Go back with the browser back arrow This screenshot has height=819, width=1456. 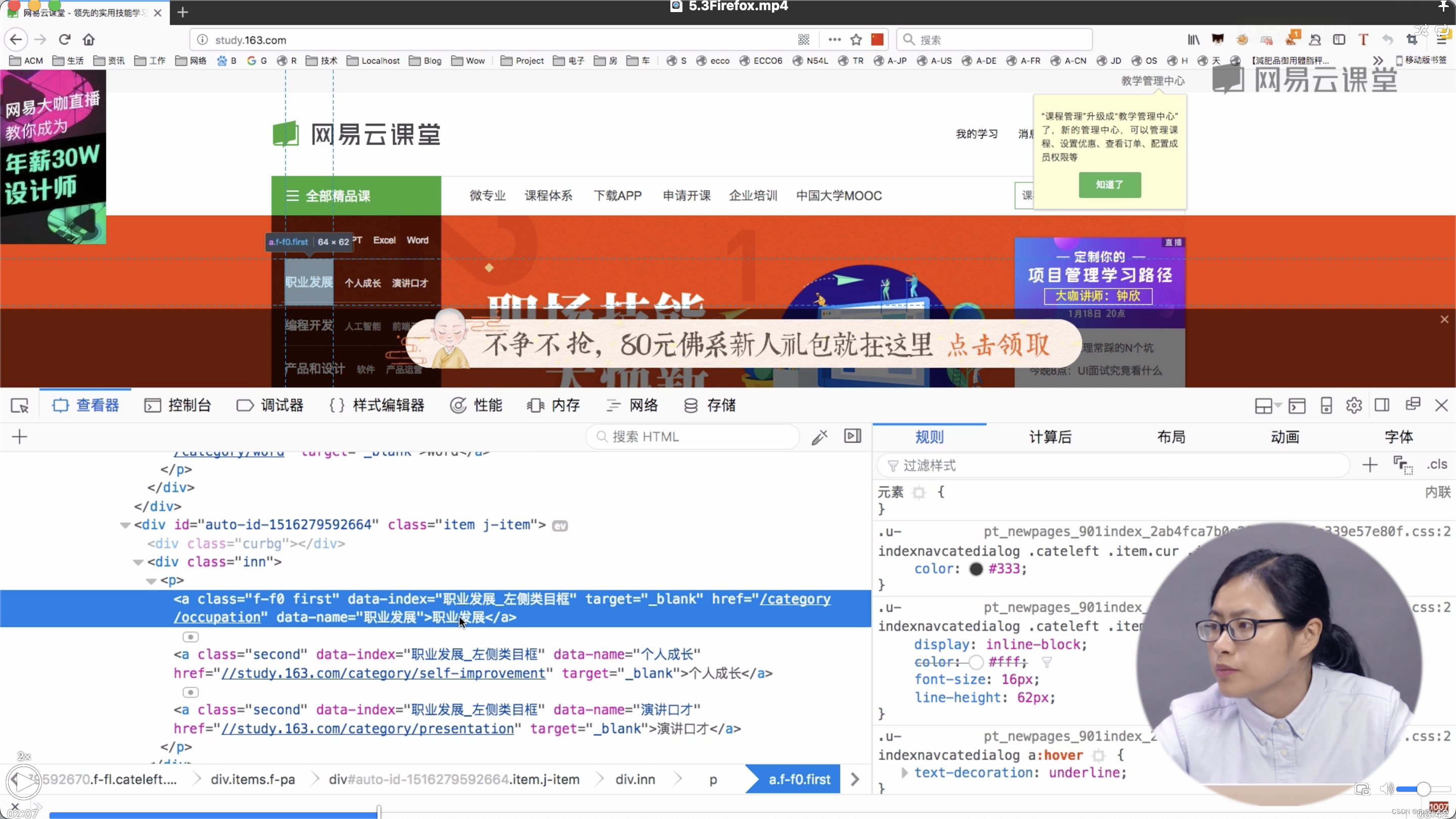(16, 39)
